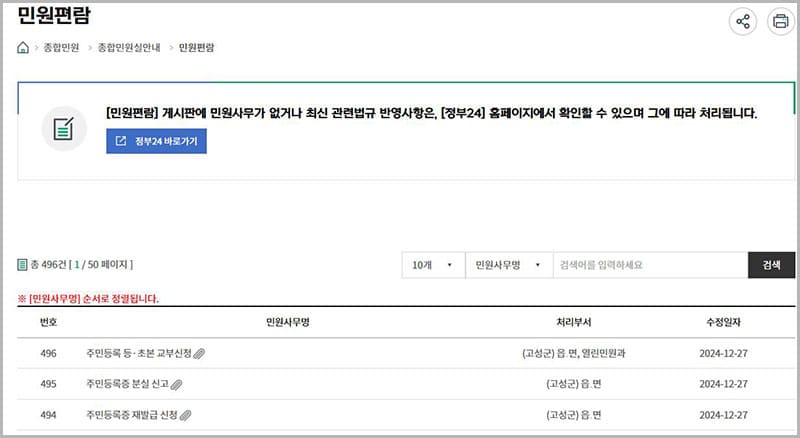Open attachment clip for 주민등록증 분실 신고
This screenshot has width=800, height=438.
pos(177,384)
